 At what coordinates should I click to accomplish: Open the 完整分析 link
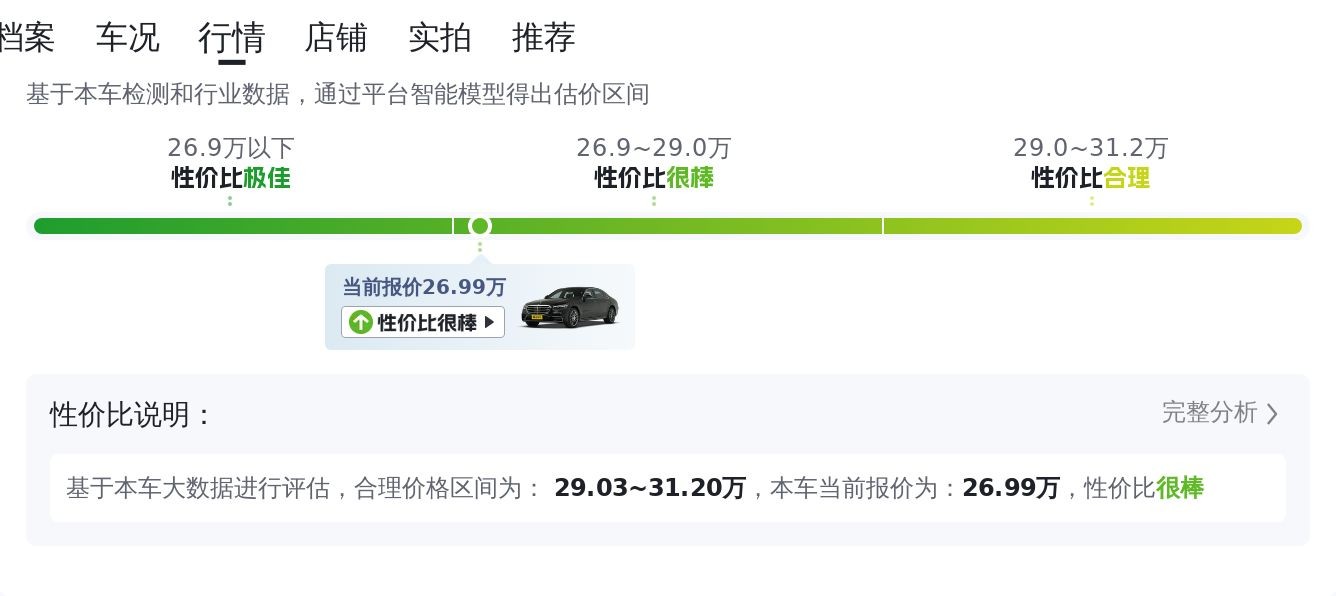pos(1209,413)
